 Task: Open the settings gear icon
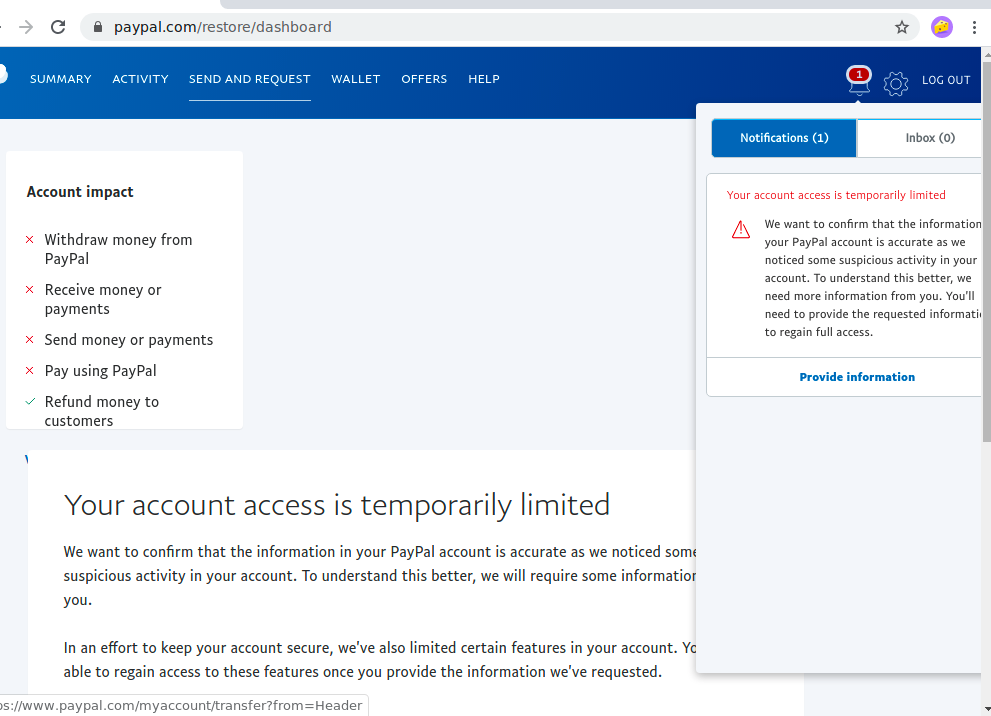(896, 84)
